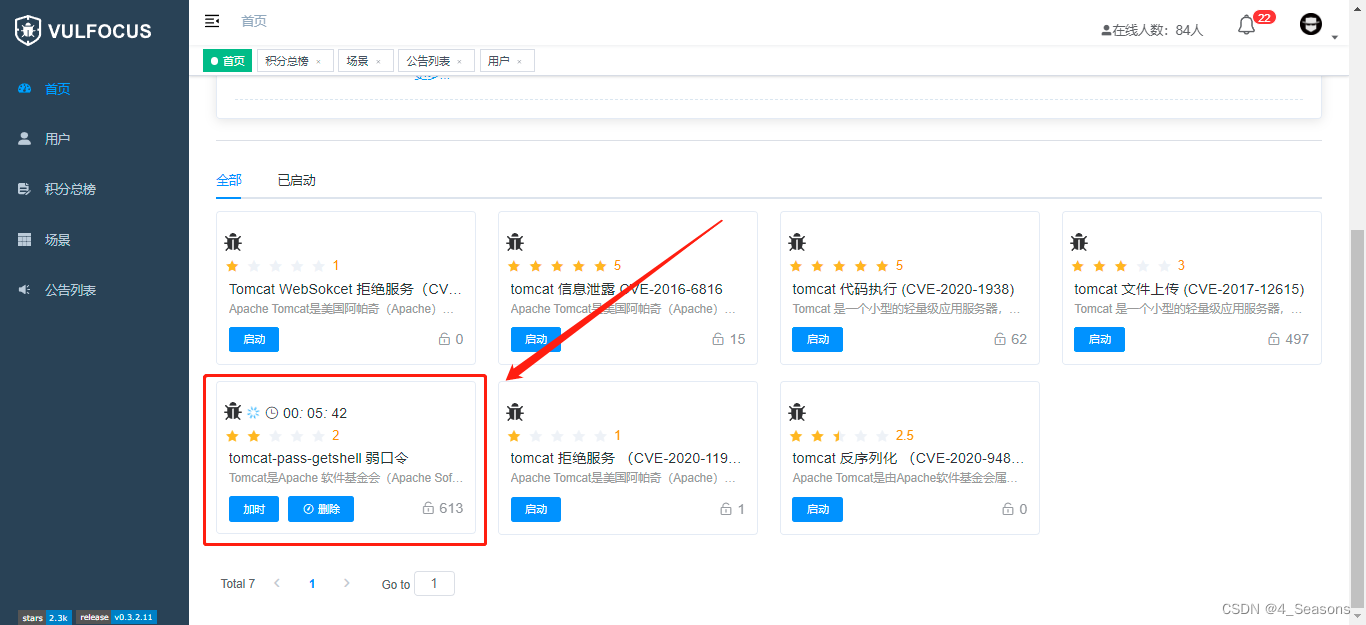Click the lock icon next to 613
This screenshot has height=625, width=1366.
(428, 508)
